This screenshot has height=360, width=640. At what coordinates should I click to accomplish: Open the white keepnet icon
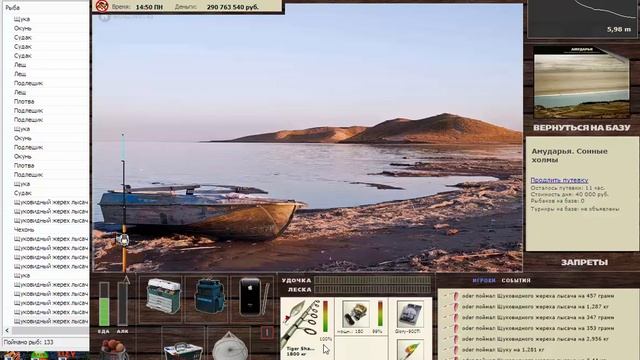tap(230, 346)
